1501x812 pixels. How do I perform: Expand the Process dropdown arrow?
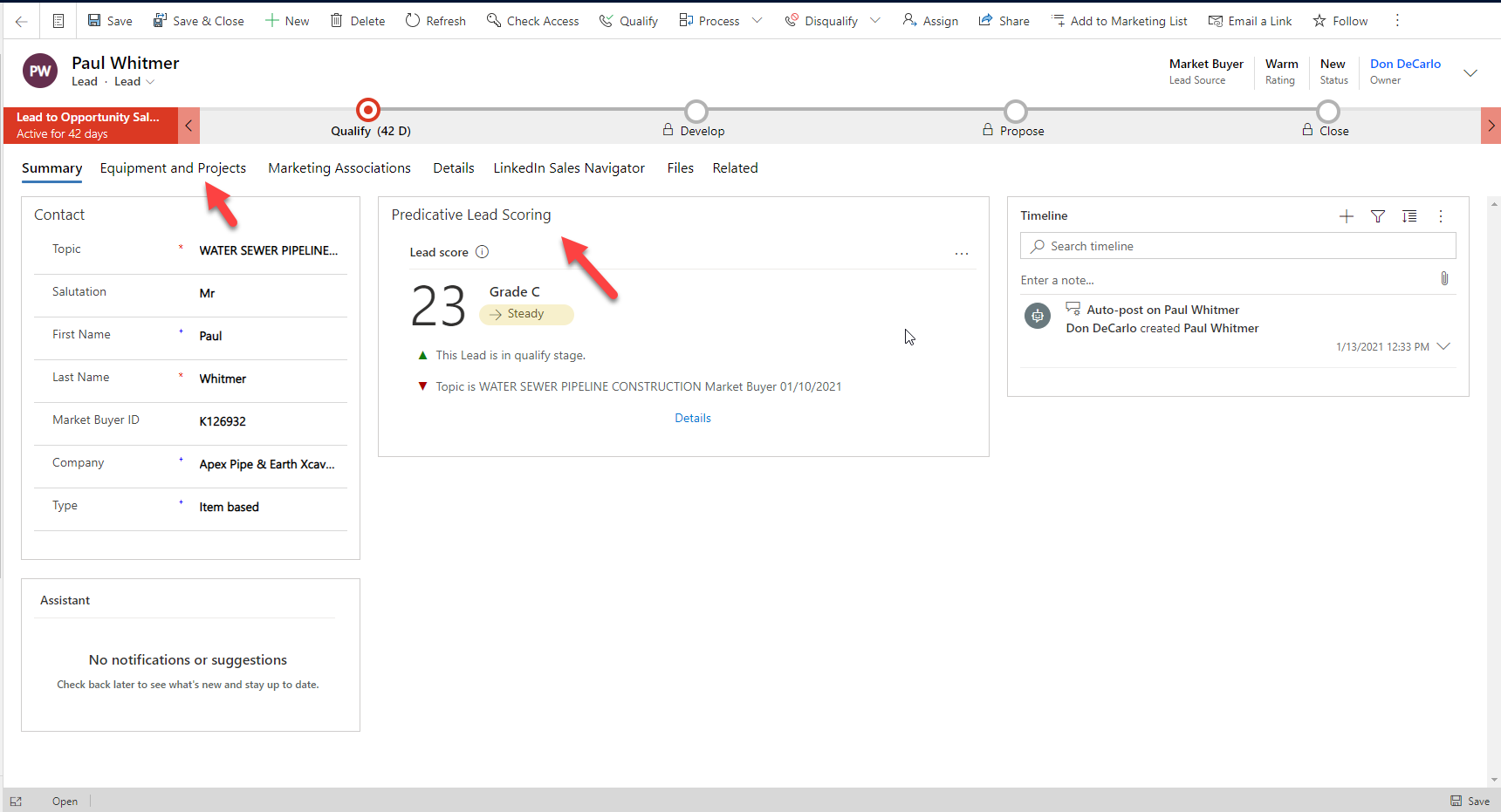(757, 21)
